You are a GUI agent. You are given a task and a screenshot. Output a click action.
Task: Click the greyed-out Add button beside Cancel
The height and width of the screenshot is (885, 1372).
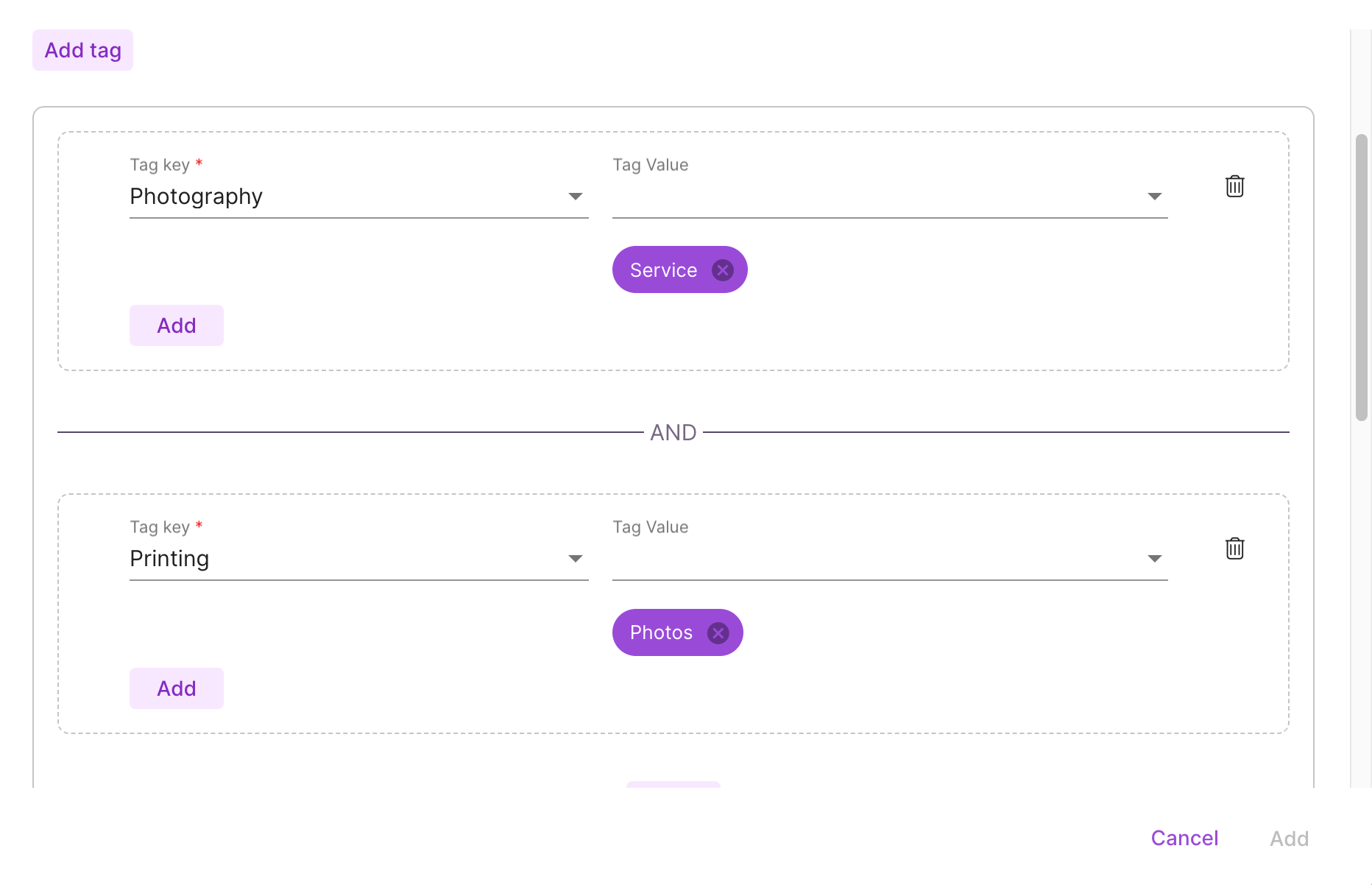point(1289,839)
